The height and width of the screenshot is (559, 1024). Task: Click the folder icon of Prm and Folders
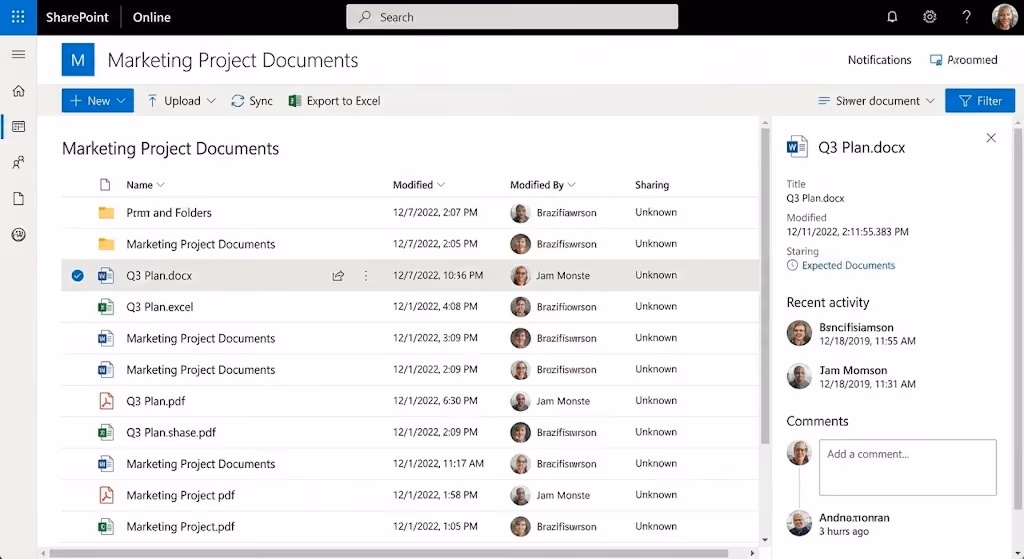(x=106, y=213)
